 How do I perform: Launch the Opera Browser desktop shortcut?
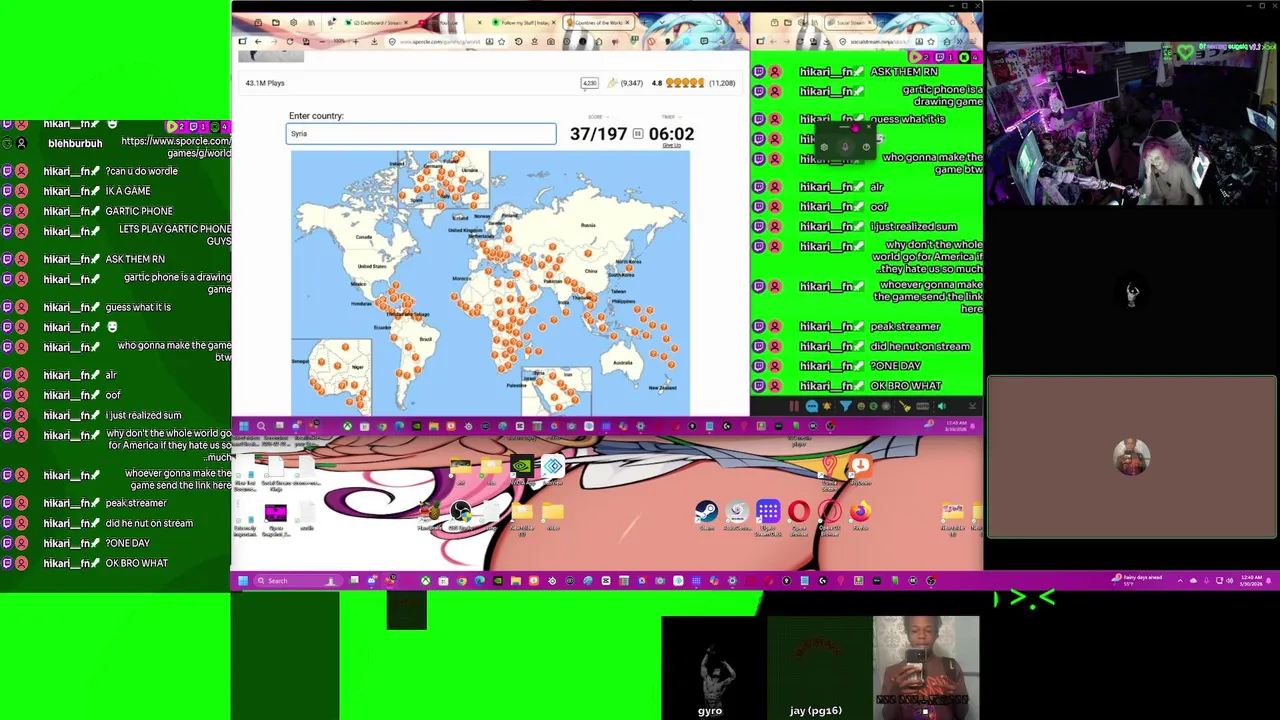tap(798, 517)
